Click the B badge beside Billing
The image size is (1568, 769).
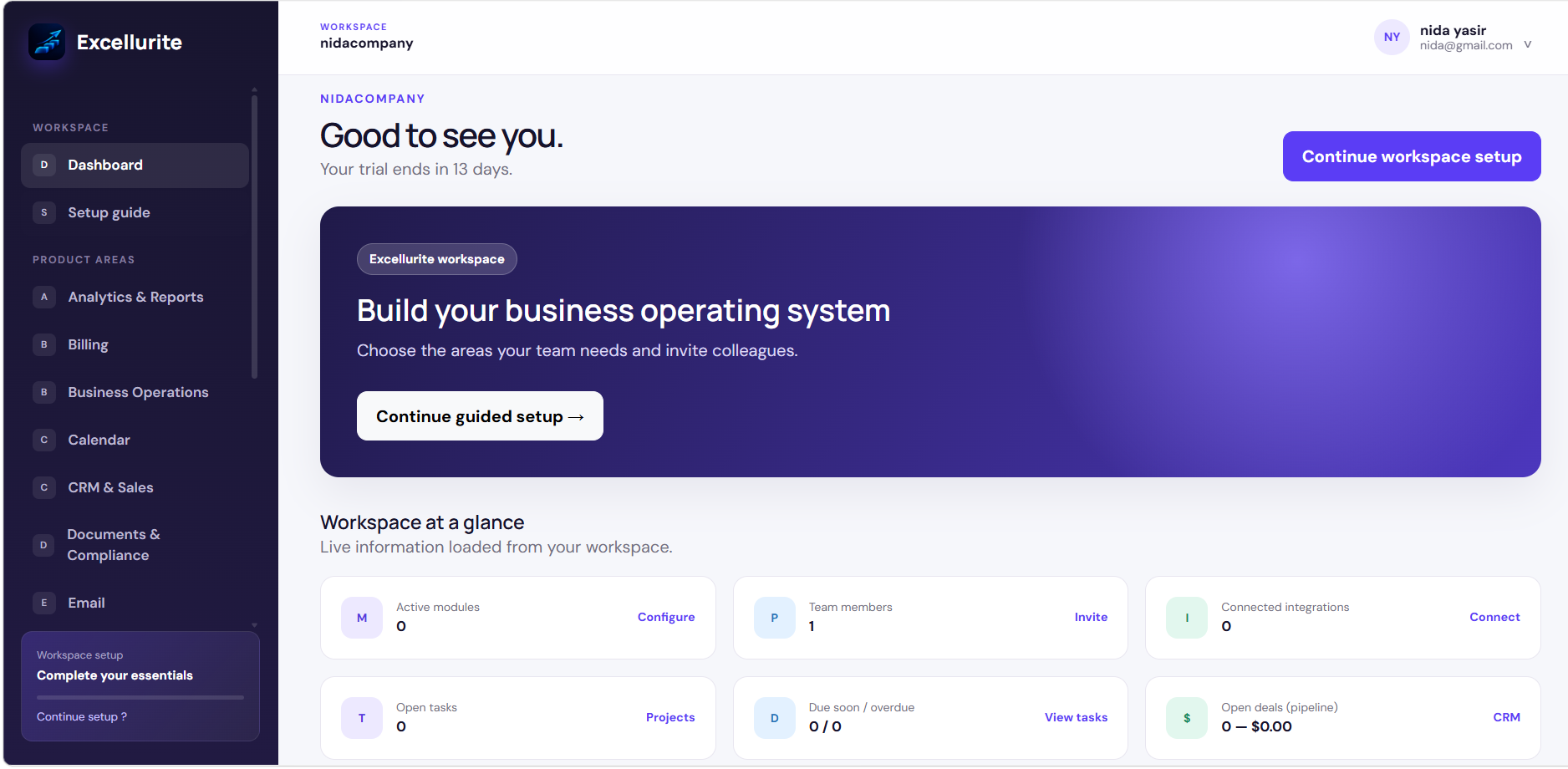44,344
